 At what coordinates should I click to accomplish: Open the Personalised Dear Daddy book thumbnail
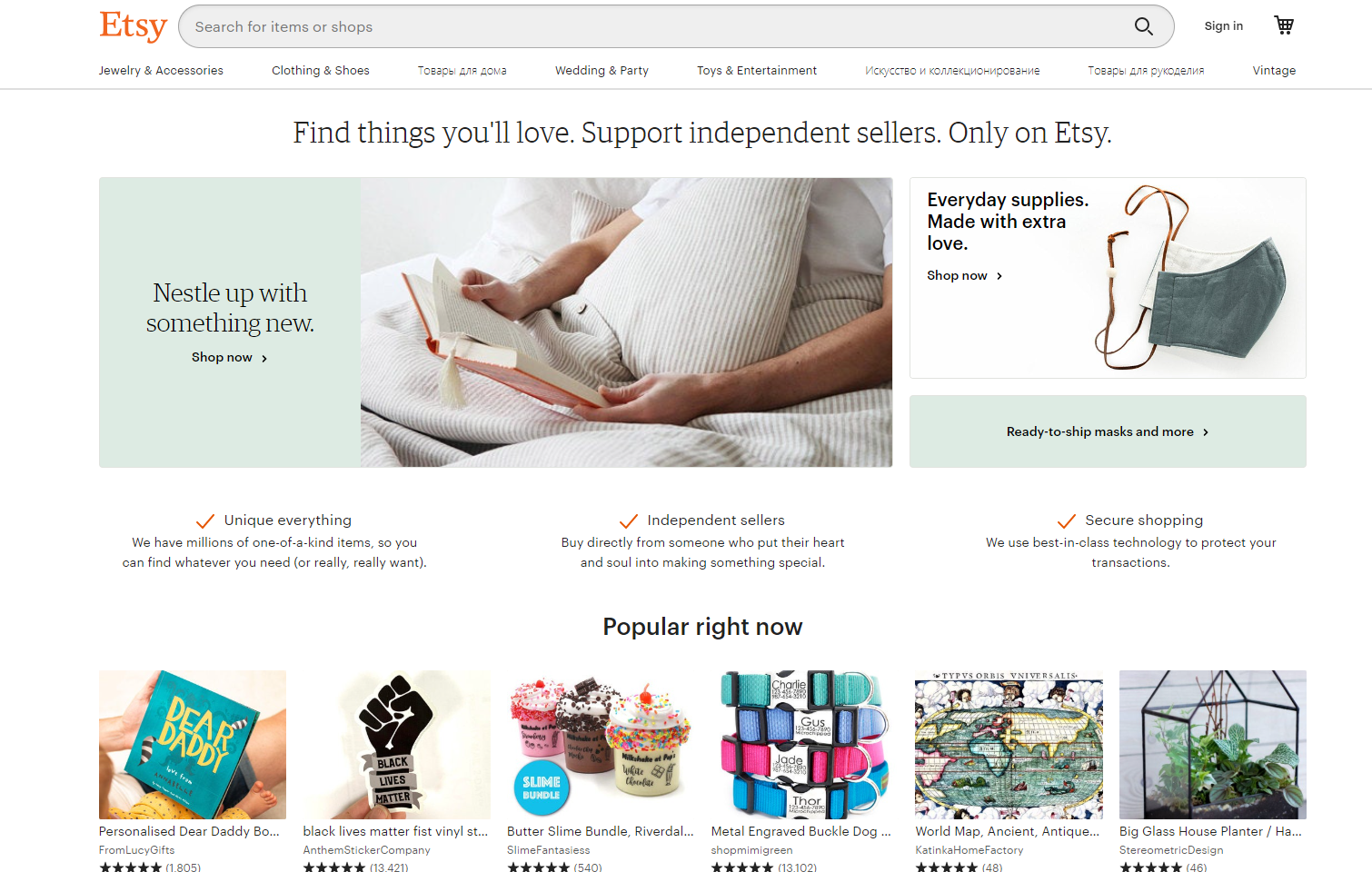(193, 745)
